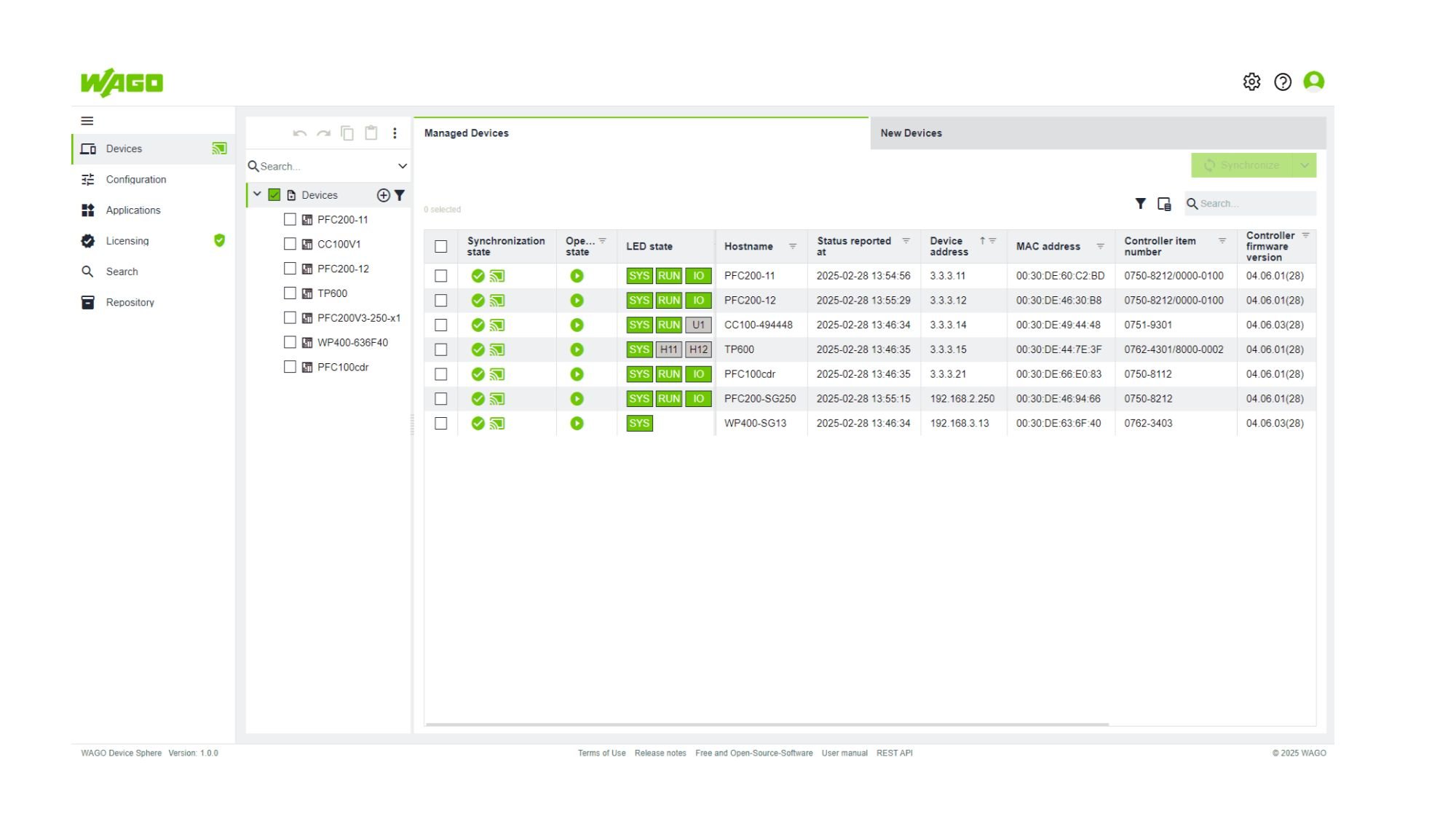Open the column chooser icon above table
The image size is (1456, 819).
click(1164, 204)
